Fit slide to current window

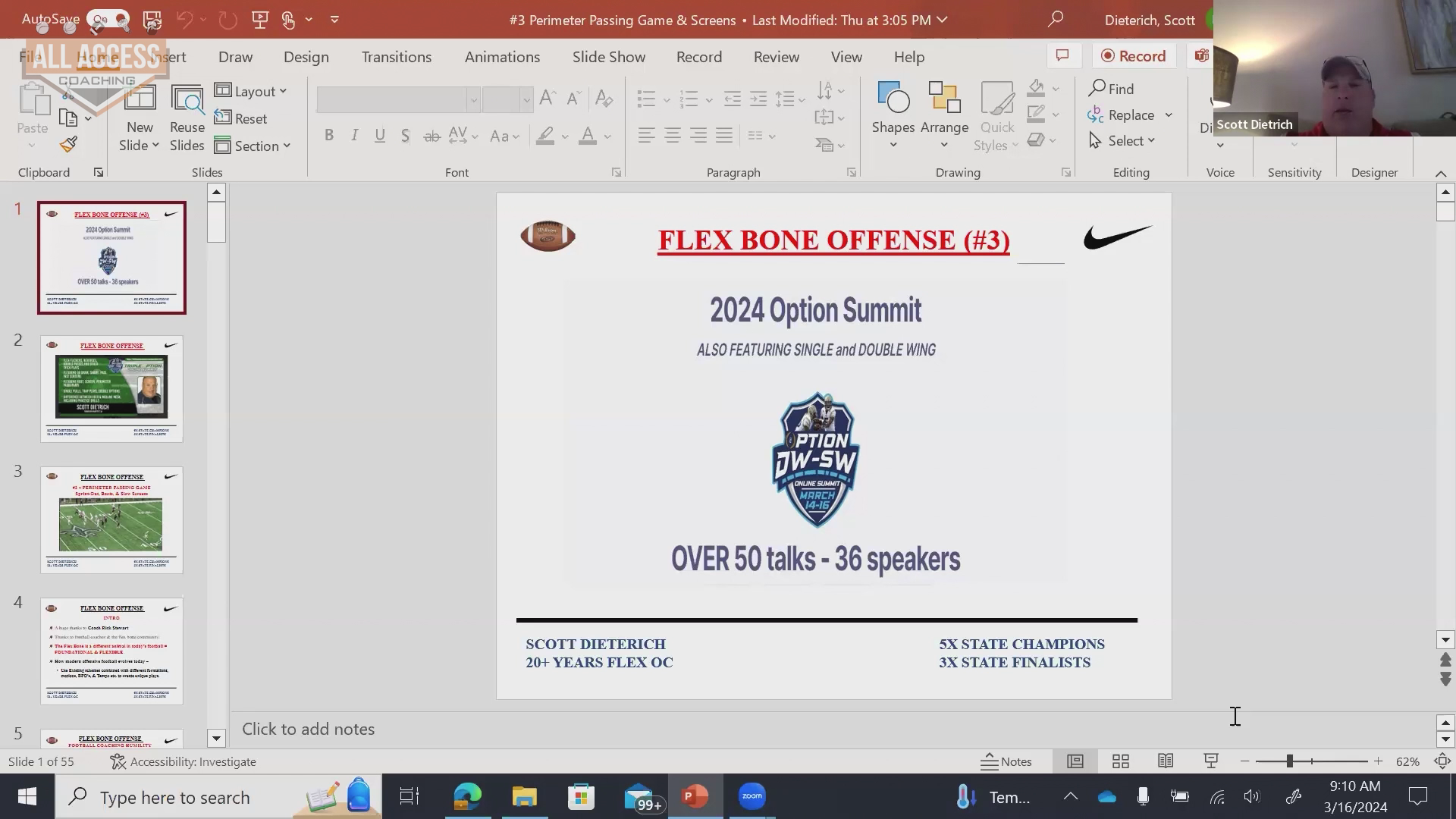point(1442,761)
